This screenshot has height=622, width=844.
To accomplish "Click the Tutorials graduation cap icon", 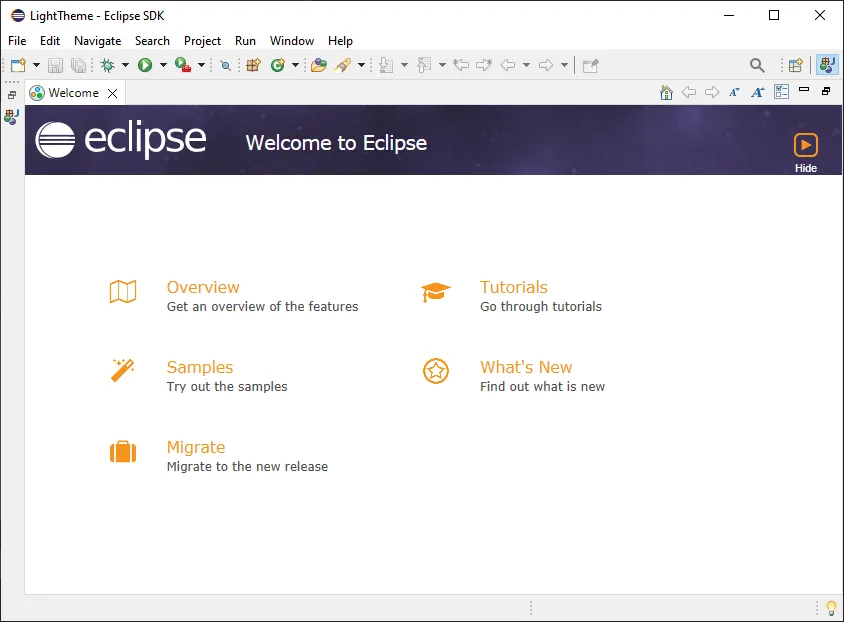I will [x=435, y=292].
